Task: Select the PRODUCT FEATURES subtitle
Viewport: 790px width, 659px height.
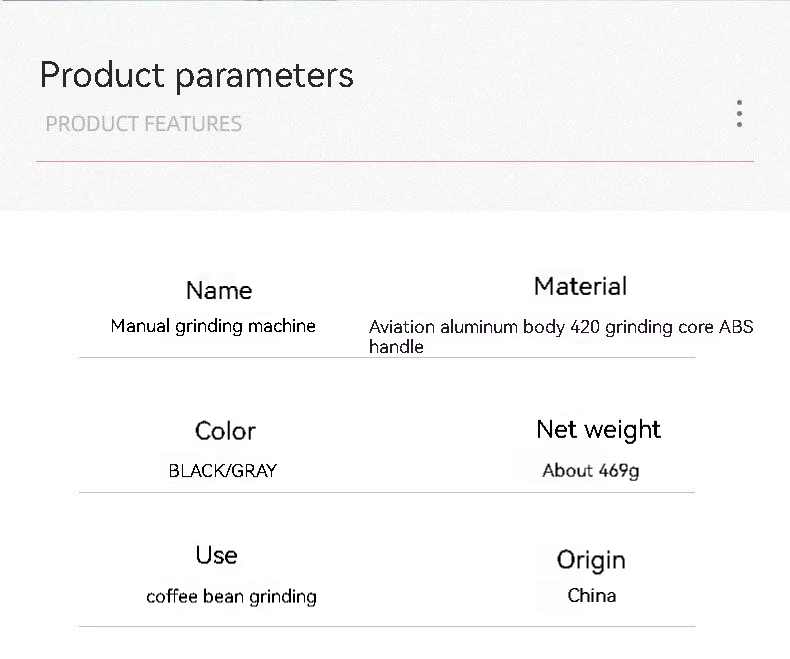Action: 144,124
